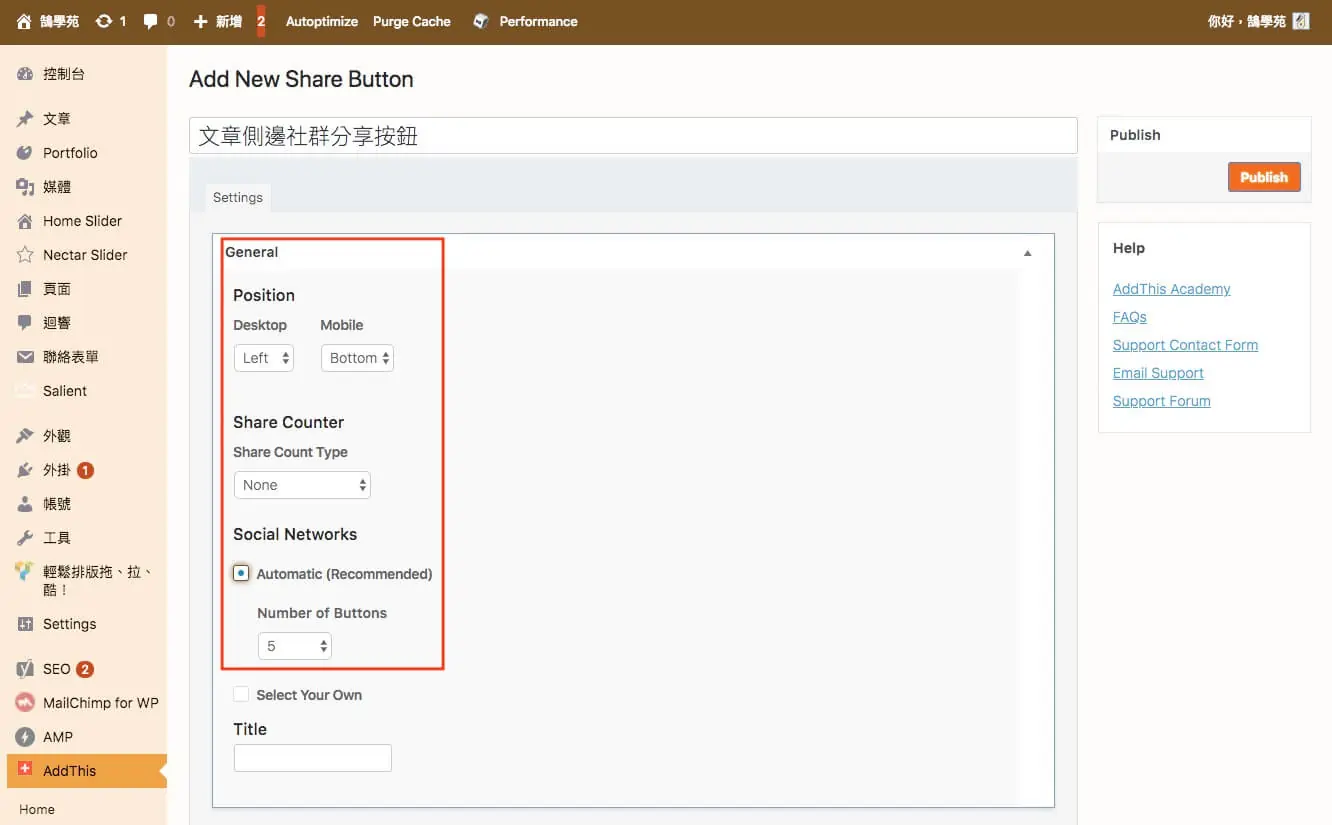The height and width of the screenshot is (825, 1332).
Task: Open the Email Support link
Action: 1158,373
